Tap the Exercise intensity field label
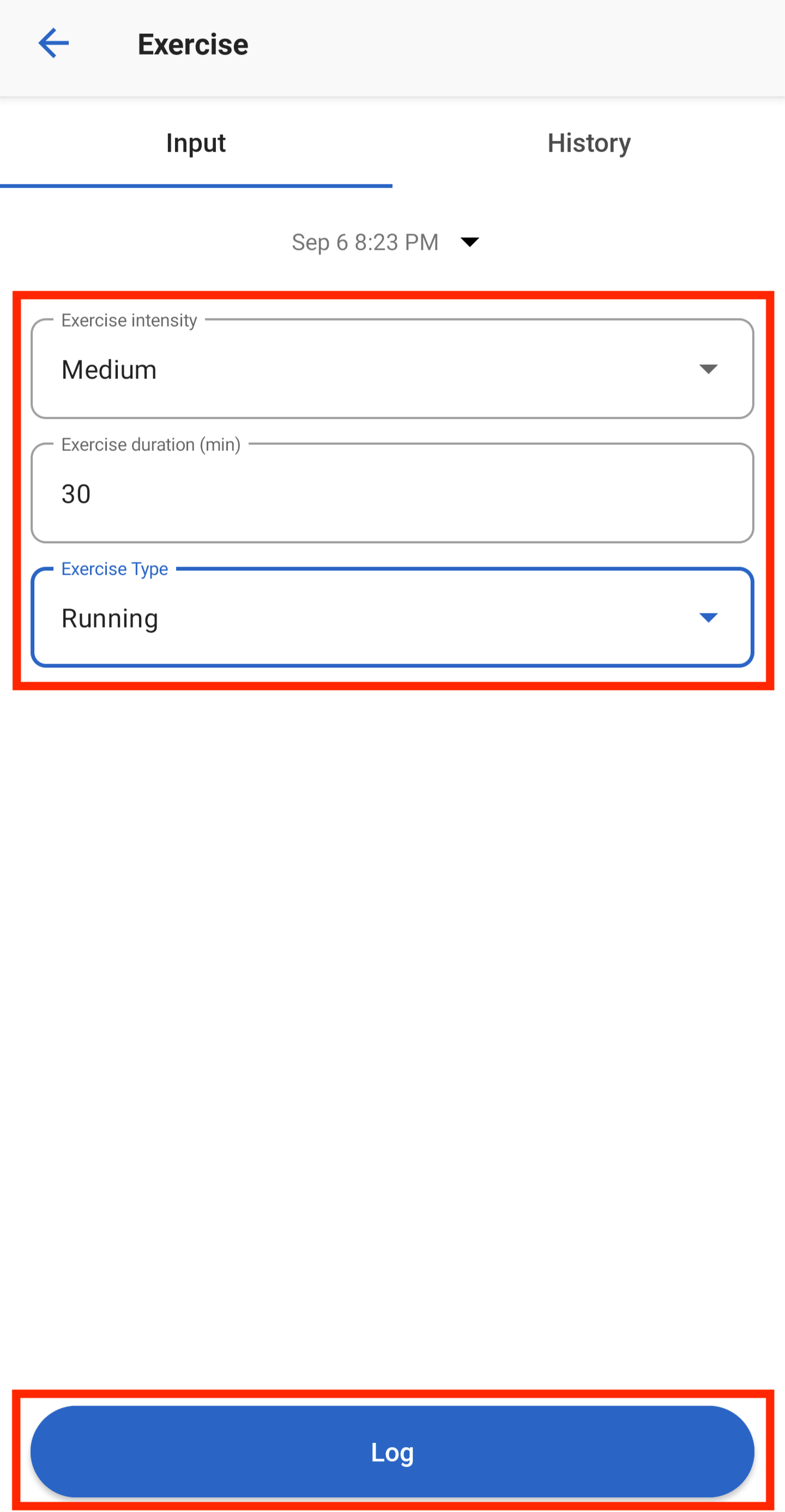The image size is (785, 1512). (129, 321)
